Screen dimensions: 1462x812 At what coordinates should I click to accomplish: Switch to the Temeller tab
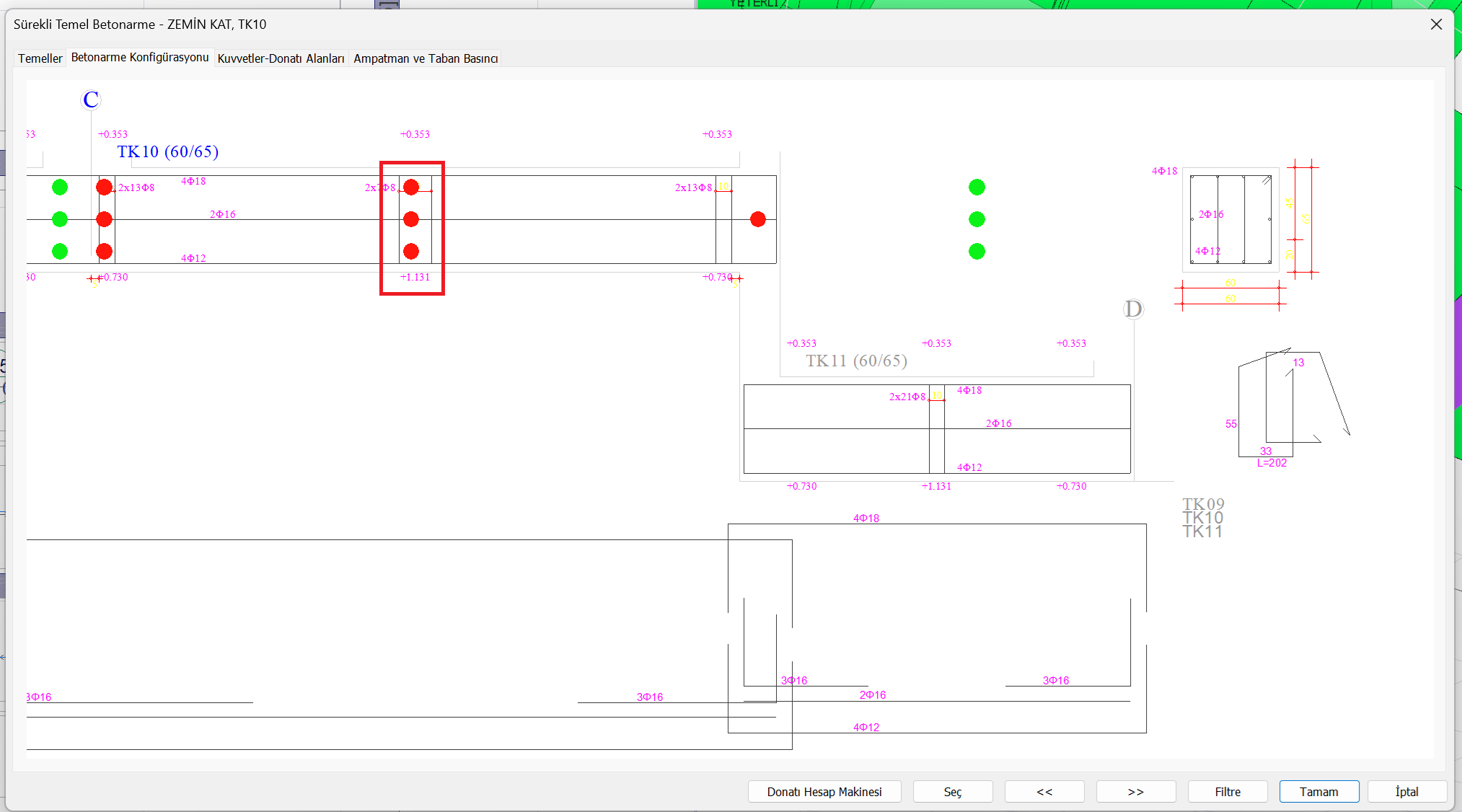tap(40, 58)
